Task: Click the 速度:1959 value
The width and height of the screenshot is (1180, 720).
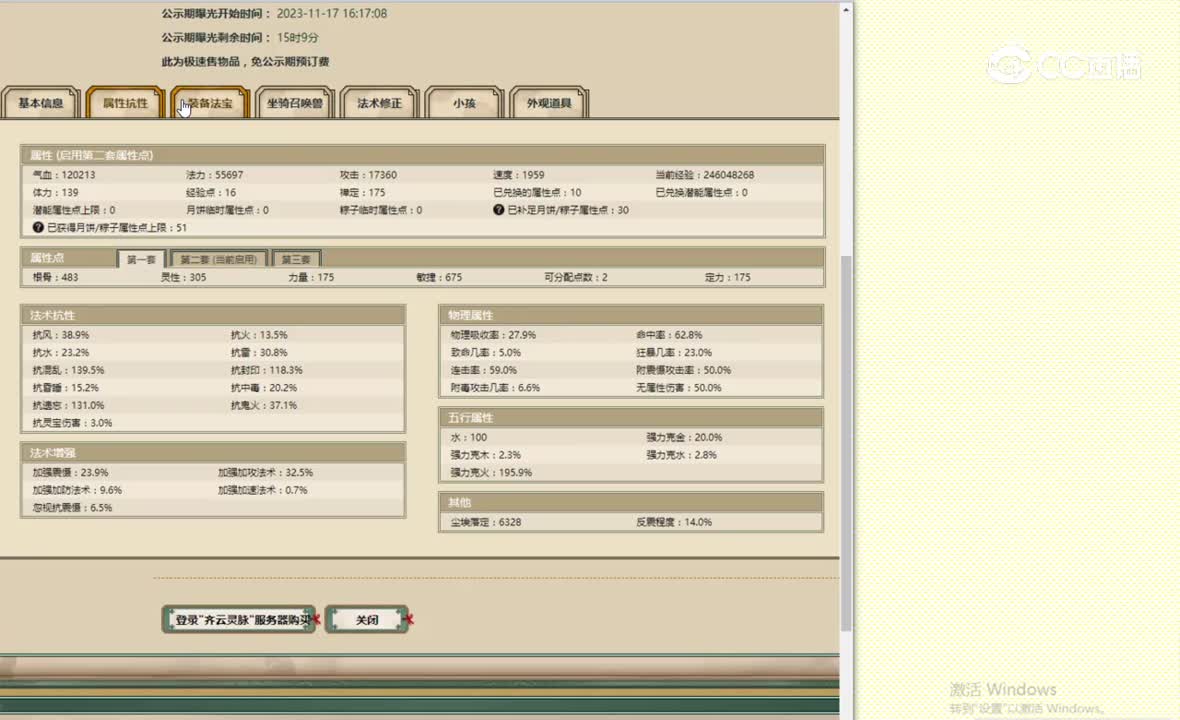Action: click(519, 175)
